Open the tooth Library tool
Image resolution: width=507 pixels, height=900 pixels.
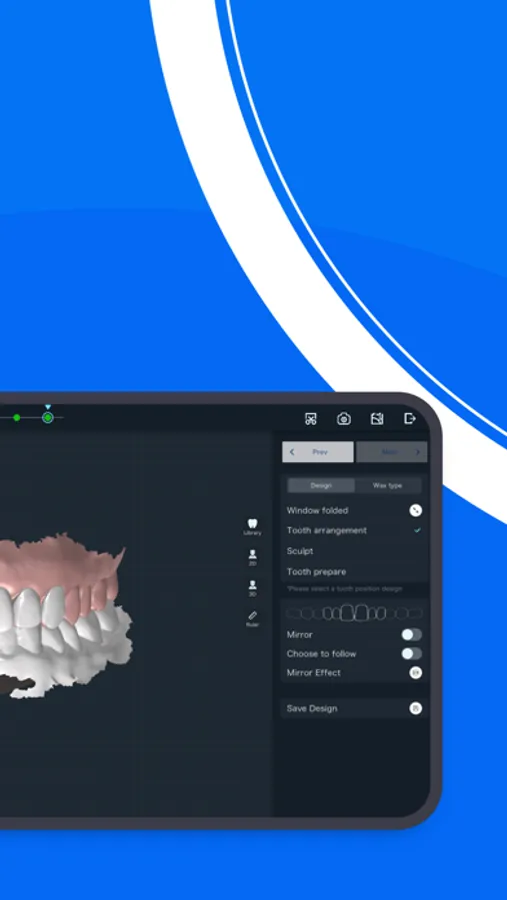coord(252,526)
